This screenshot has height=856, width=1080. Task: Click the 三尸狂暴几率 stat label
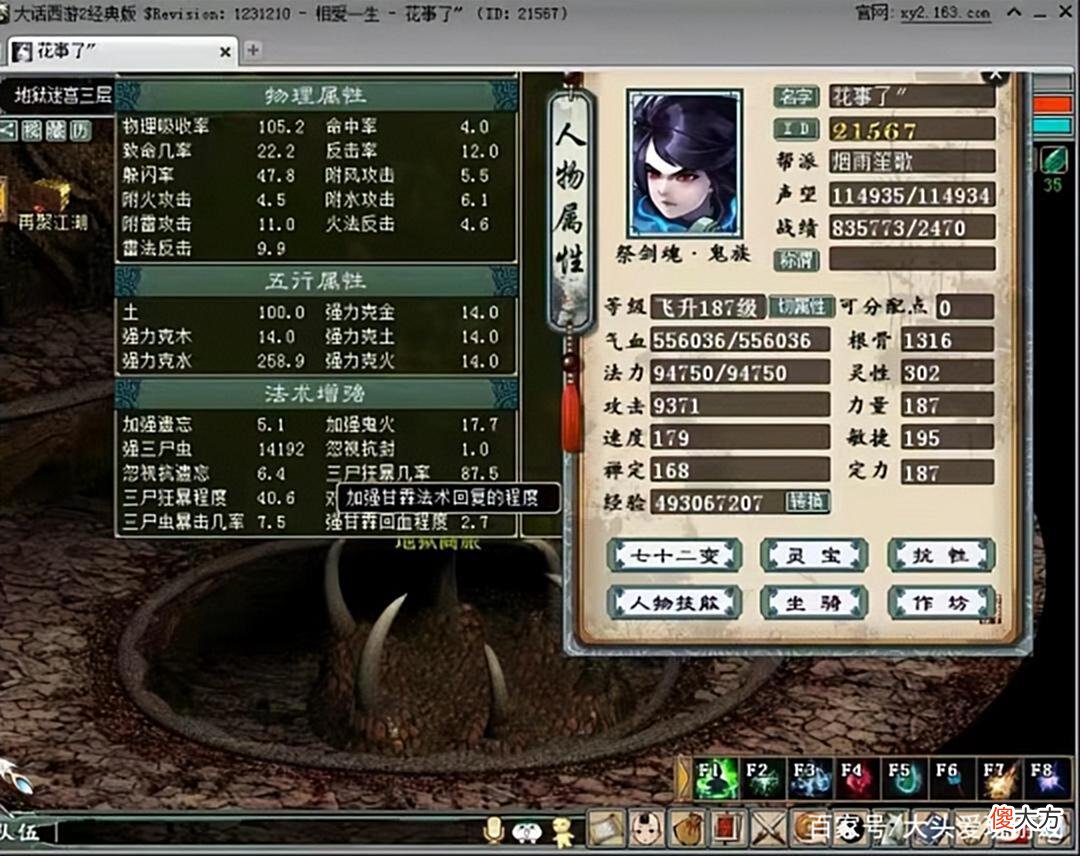[x=377, y=473]
